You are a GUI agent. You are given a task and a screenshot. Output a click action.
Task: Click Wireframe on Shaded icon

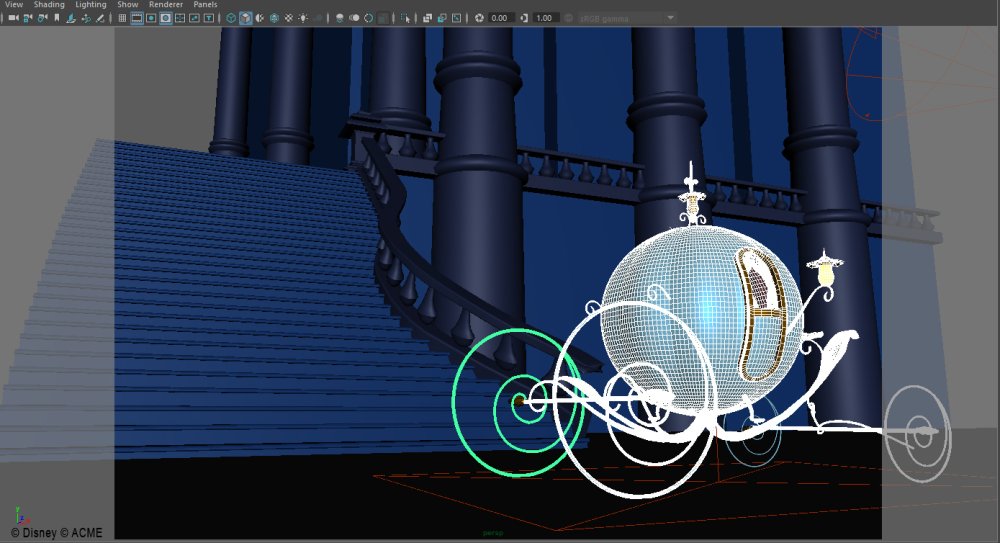[x=274, y=18]
